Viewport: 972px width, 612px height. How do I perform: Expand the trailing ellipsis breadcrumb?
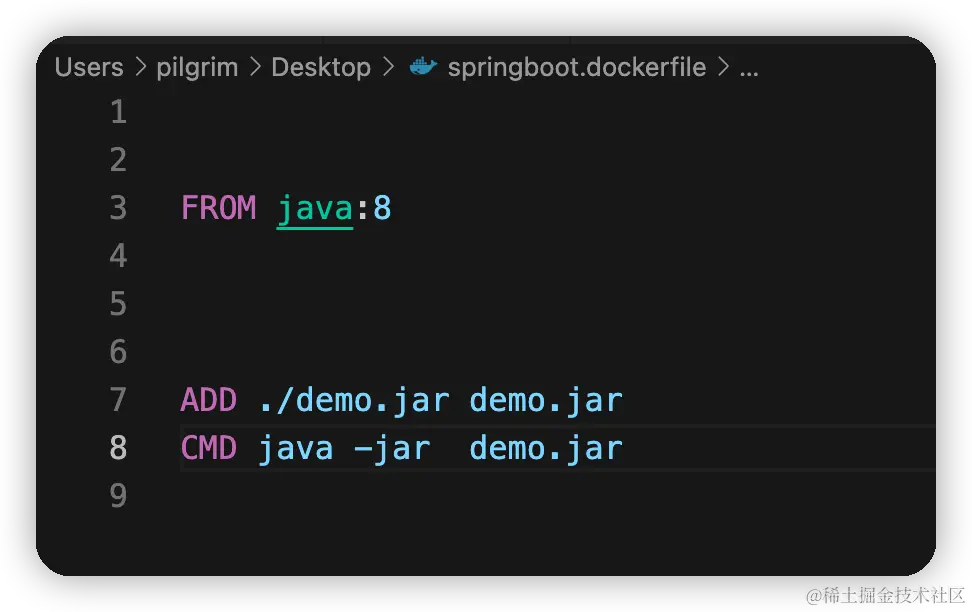click(749, 71)
